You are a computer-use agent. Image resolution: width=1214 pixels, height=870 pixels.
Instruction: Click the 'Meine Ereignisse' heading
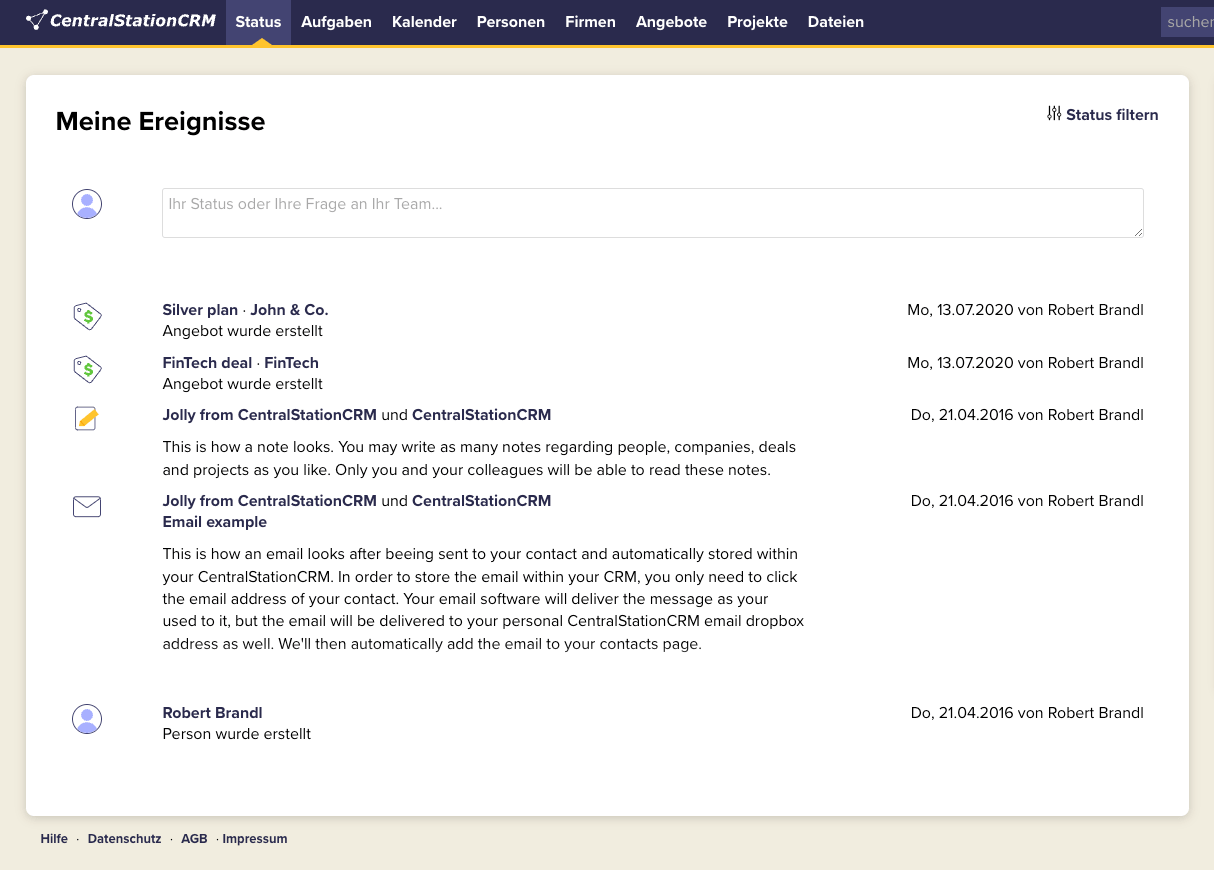161,122
